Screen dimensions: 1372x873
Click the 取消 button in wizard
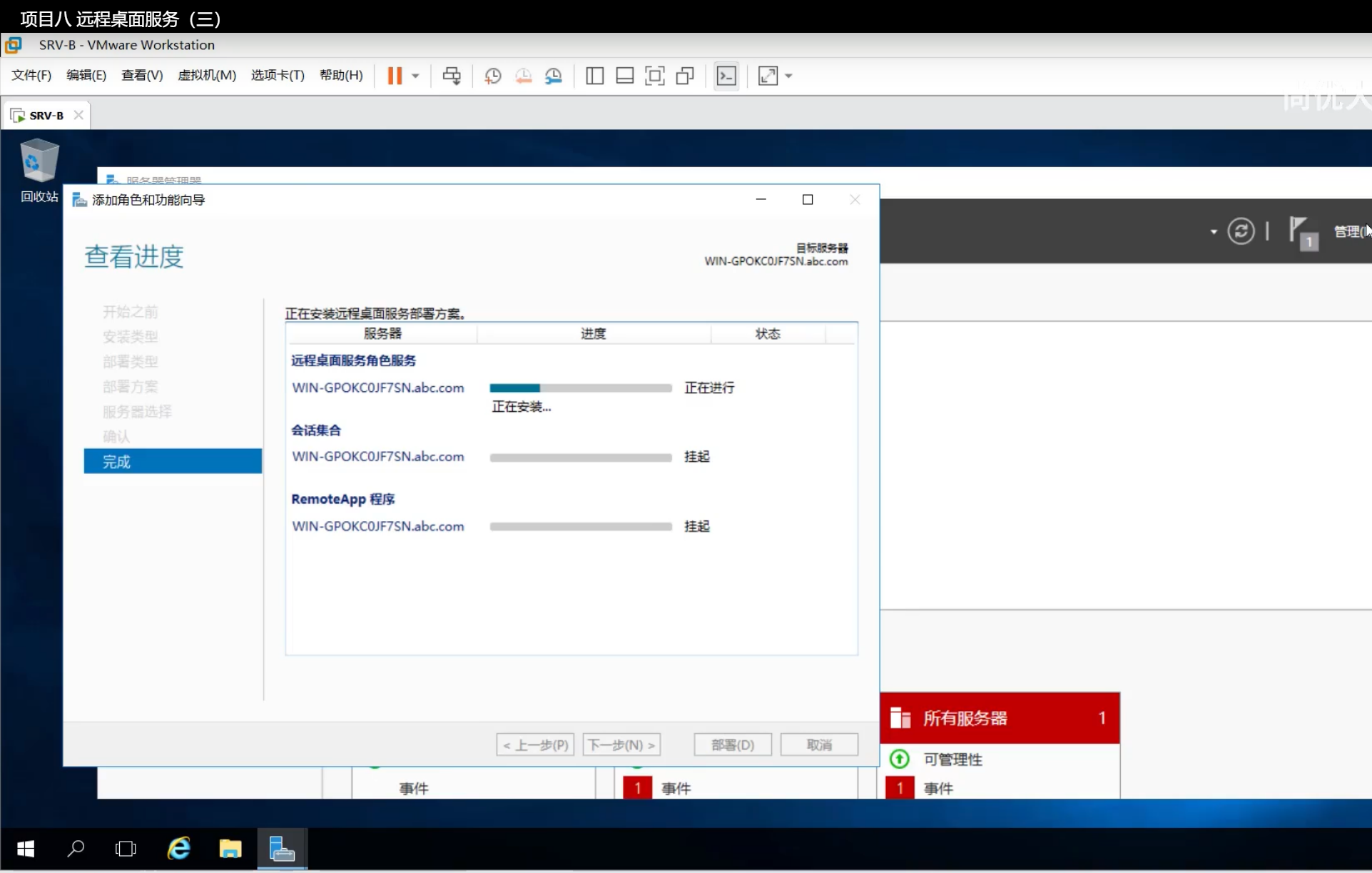pos(818,745)
